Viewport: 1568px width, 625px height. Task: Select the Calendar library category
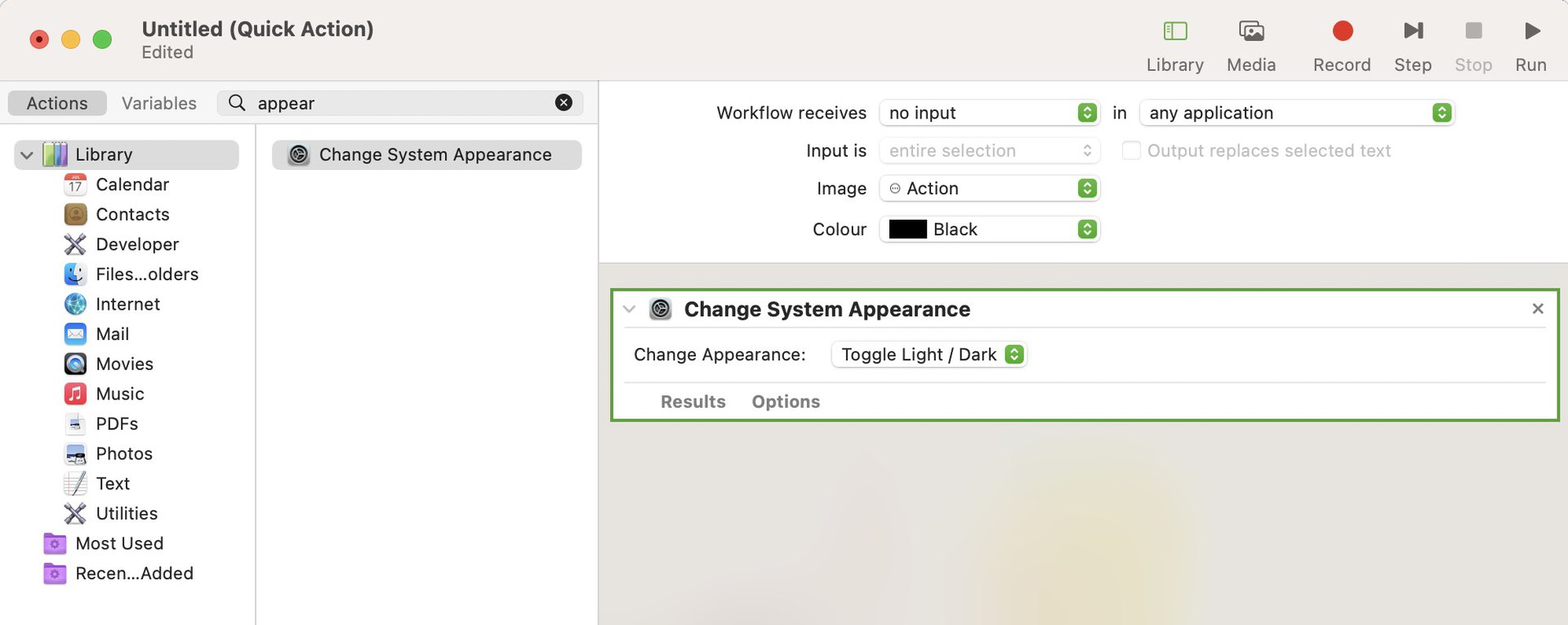(131, 185)
